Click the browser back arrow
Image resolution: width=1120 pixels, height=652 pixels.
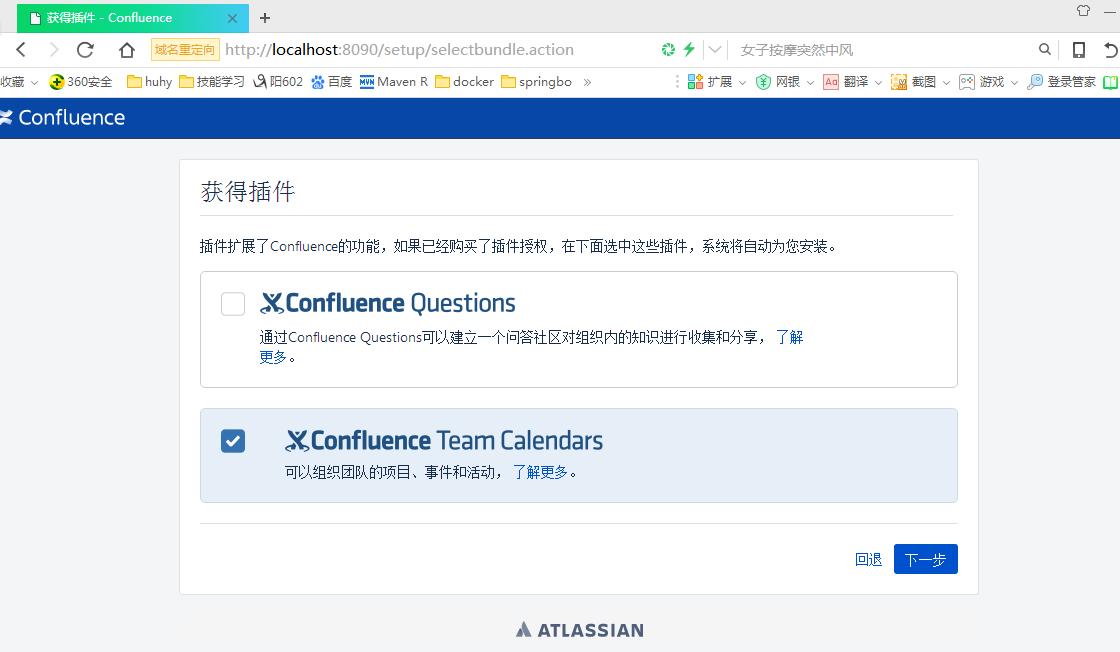tap(20, 50)
